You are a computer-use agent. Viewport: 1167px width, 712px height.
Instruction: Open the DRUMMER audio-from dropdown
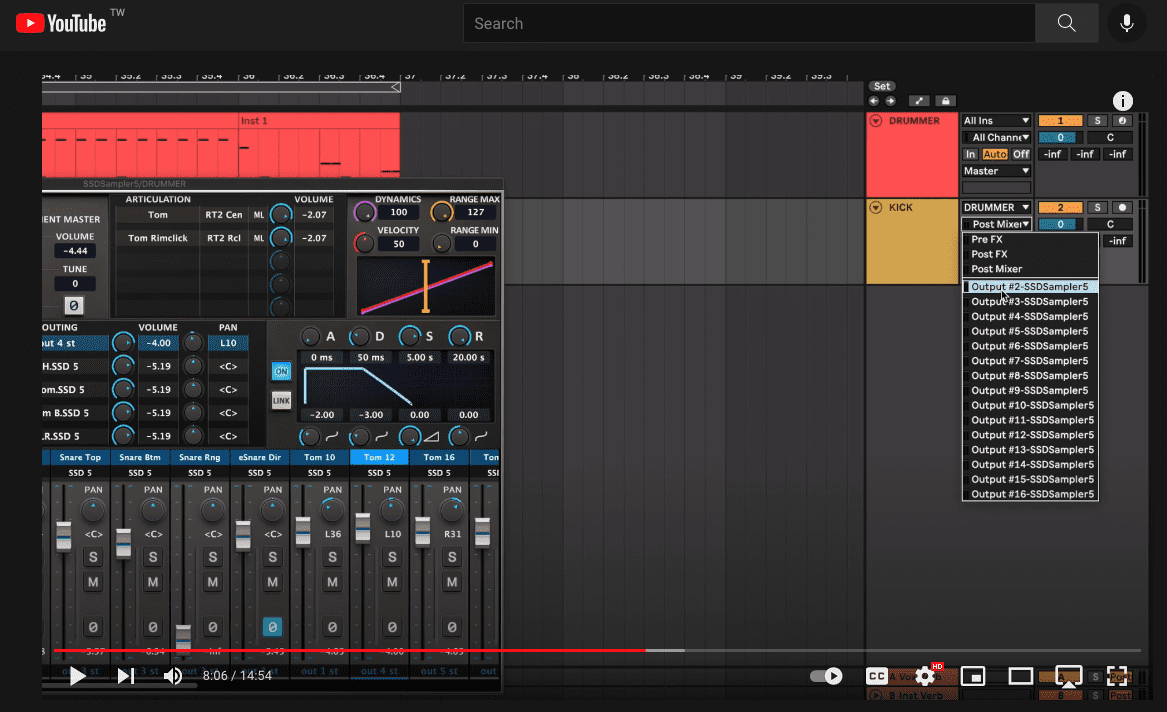point(996,208)
